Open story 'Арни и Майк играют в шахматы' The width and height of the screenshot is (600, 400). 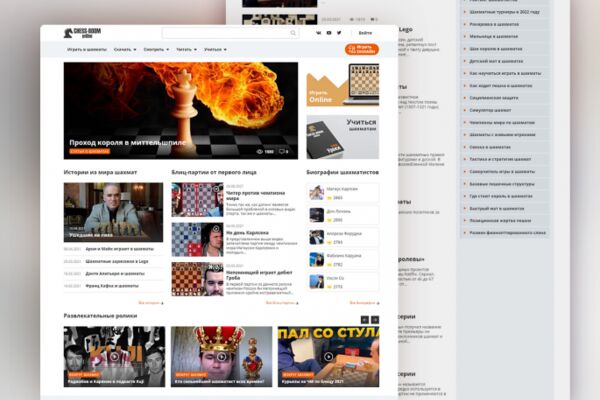[x=119, y=249]
